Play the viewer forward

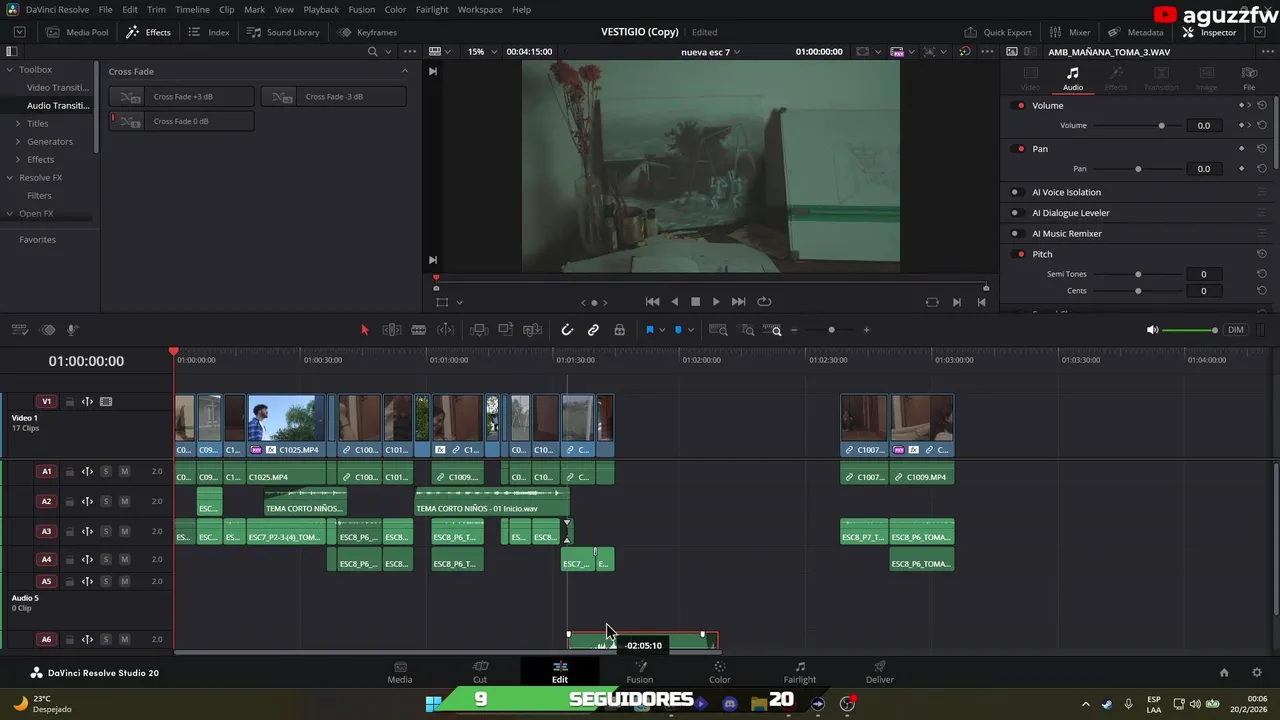[x=716, y=301]
